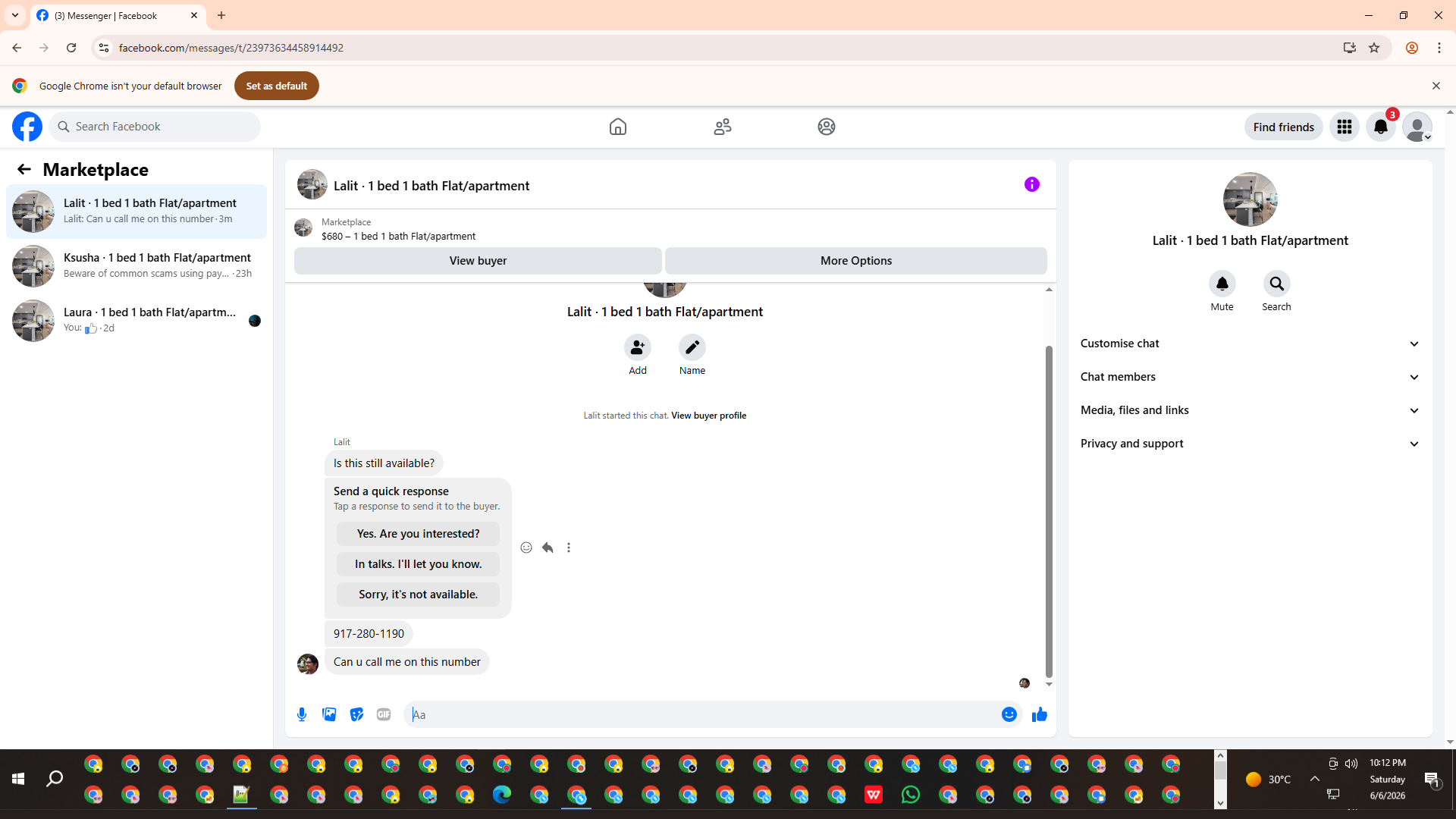
Task: Send "Sorry, it's not available." response
Action: [x=418, y=595]
